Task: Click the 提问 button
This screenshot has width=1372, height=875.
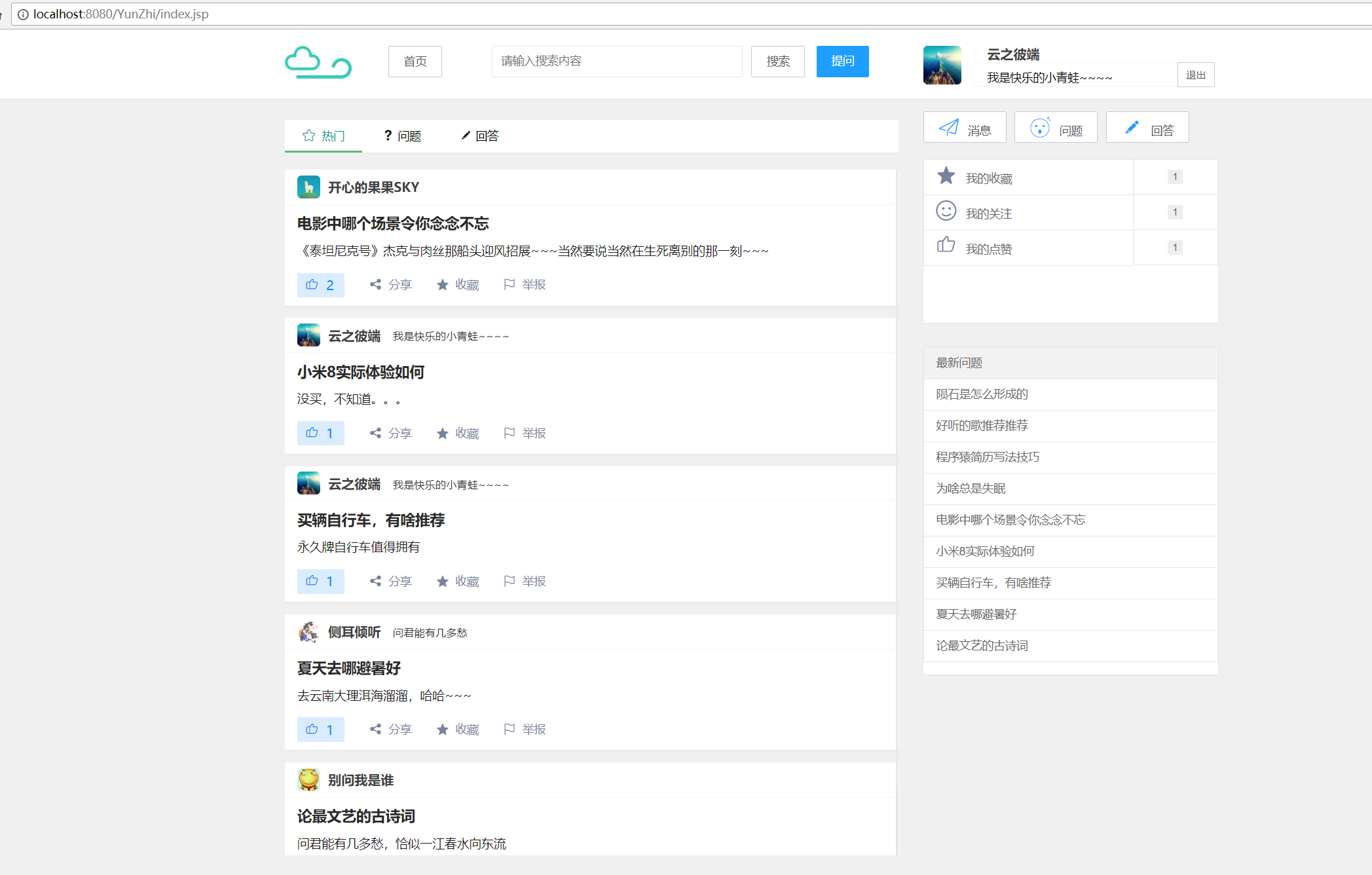Action: [x=842, y=61]
